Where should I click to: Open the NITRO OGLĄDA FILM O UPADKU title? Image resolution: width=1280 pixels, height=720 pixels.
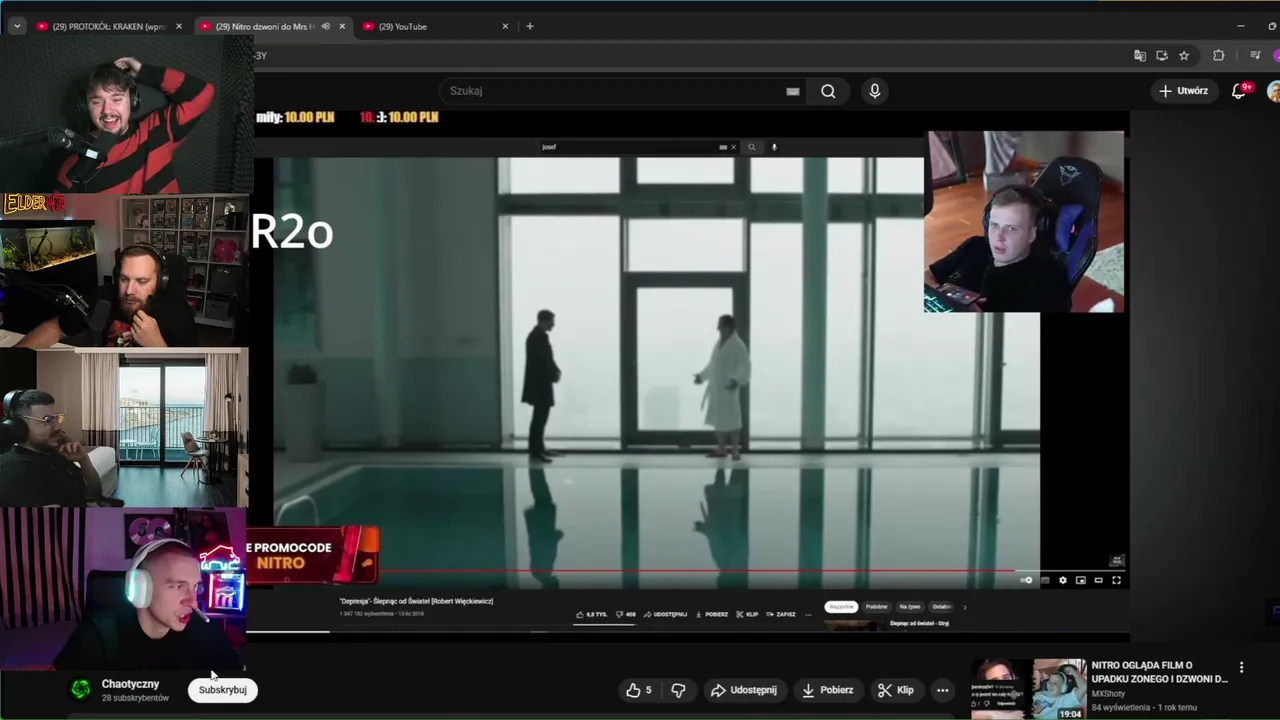click(x=1159, y=672)
